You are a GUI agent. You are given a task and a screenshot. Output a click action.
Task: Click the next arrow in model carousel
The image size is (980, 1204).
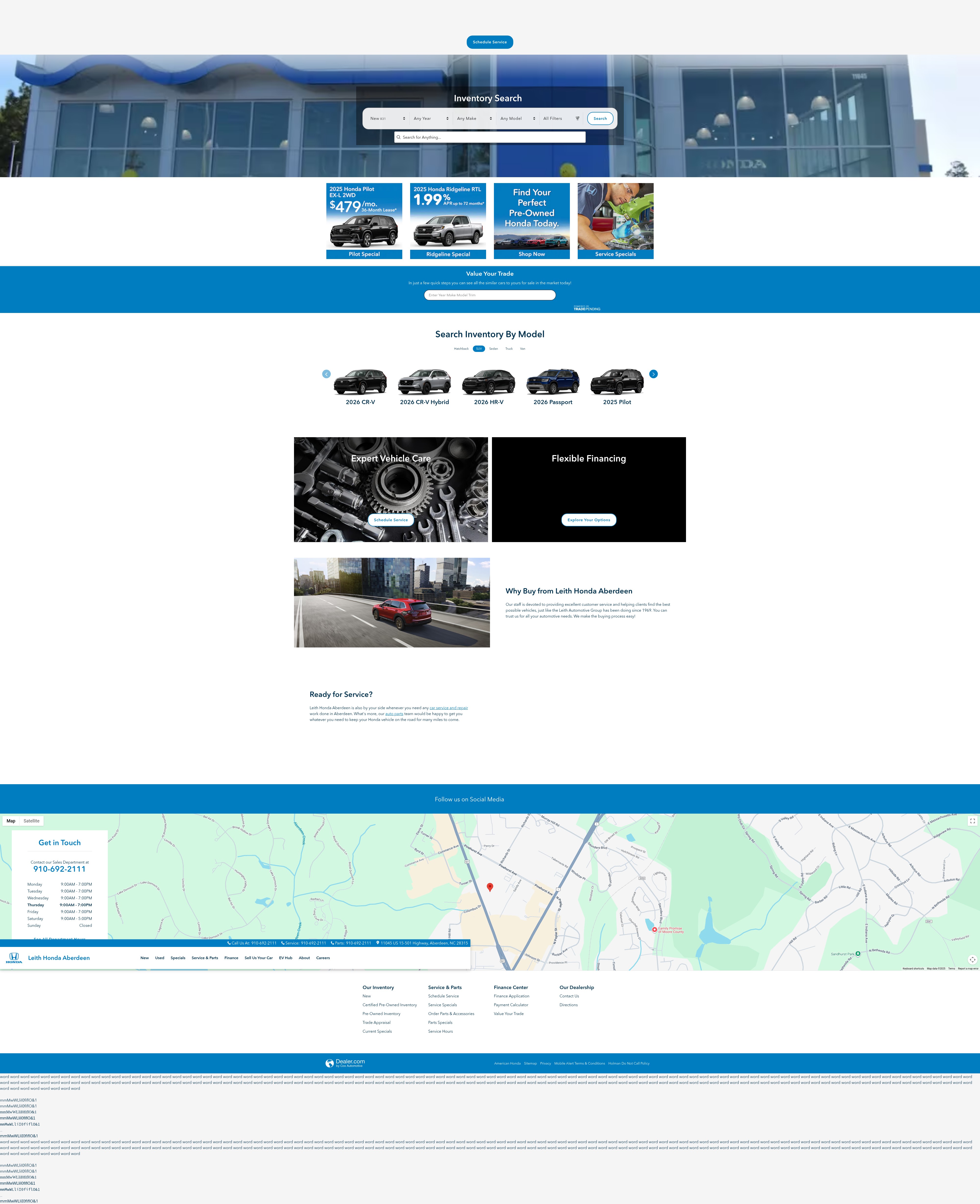tap(653, 374)
